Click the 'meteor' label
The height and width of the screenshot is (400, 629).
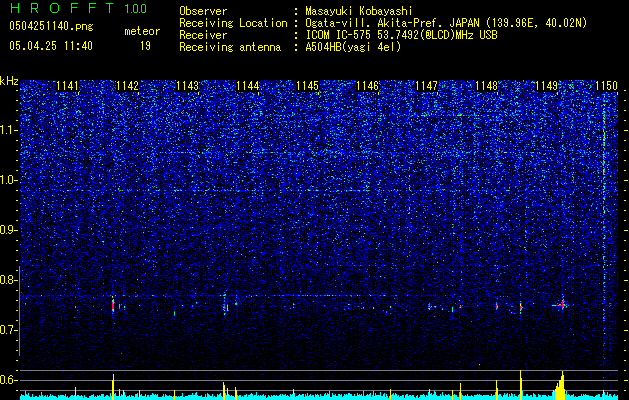point(142,31)
